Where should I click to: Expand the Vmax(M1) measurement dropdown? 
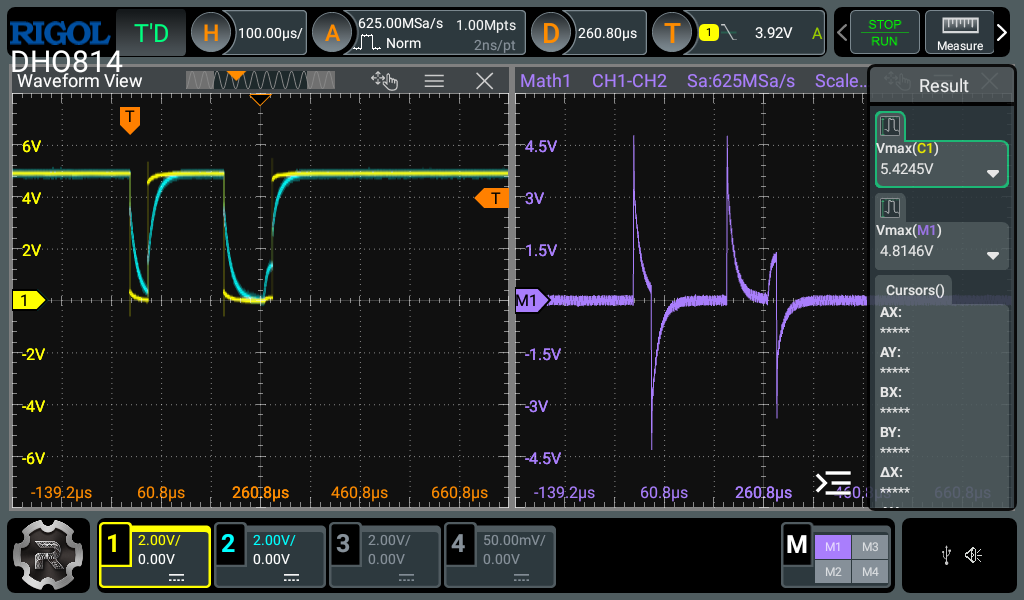(x=992, y=254)
